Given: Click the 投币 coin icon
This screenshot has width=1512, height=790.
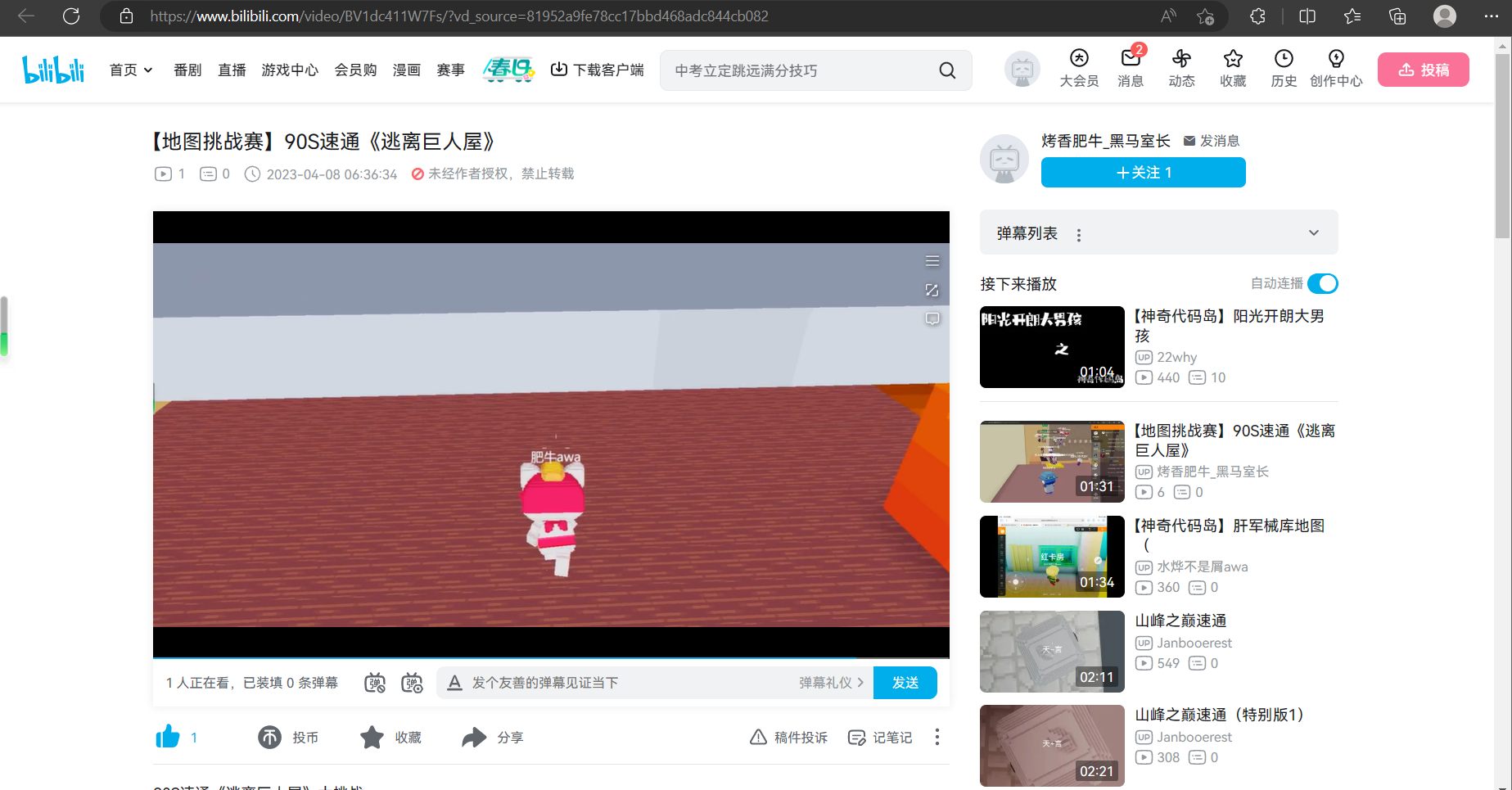Looking at the screenshot, I should [269, 738].
